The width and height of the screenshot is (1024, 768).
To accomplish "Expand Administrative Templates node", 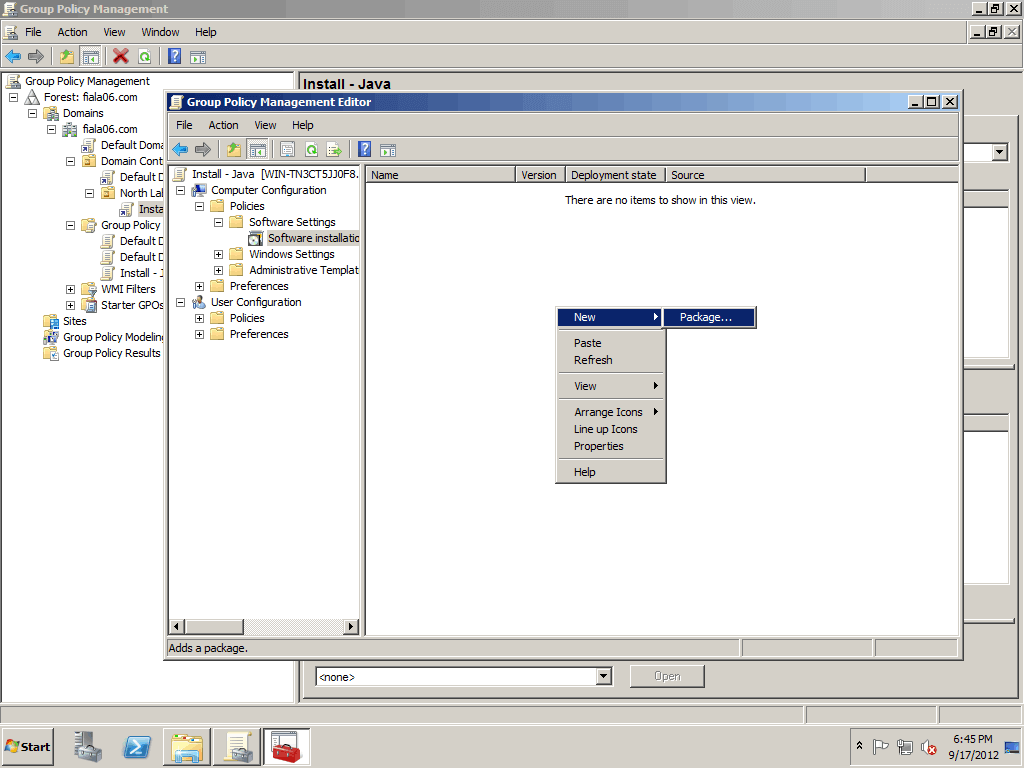I will pyautogui.click(x=219, y=270).
